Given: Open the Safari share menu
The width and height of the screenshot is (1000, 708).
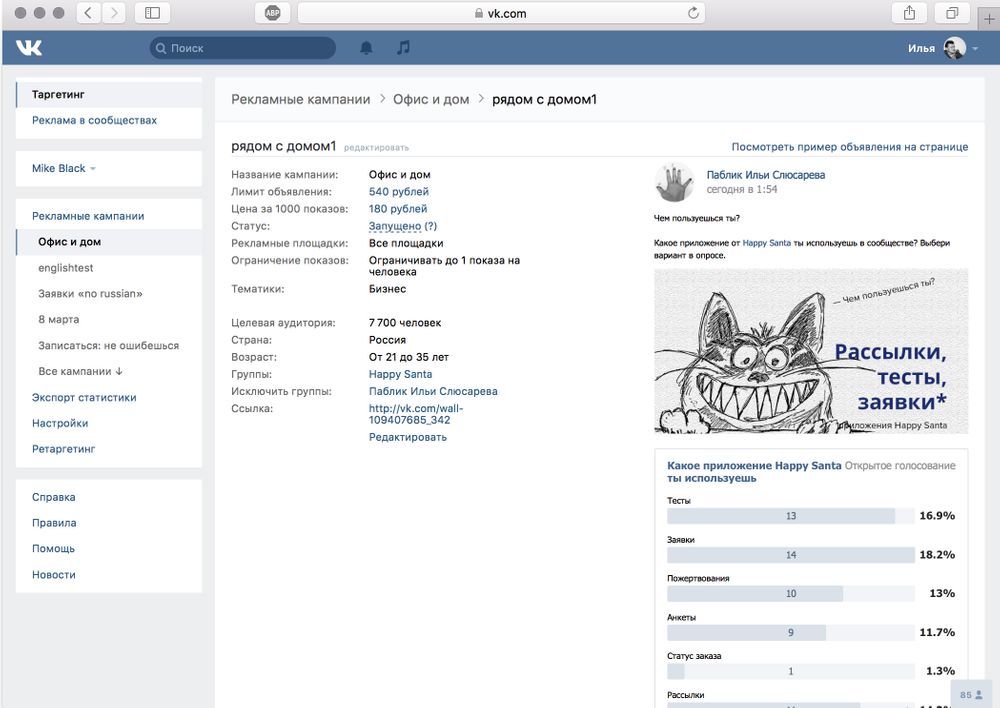Looking at the screenshot, I should coord(909,13).
